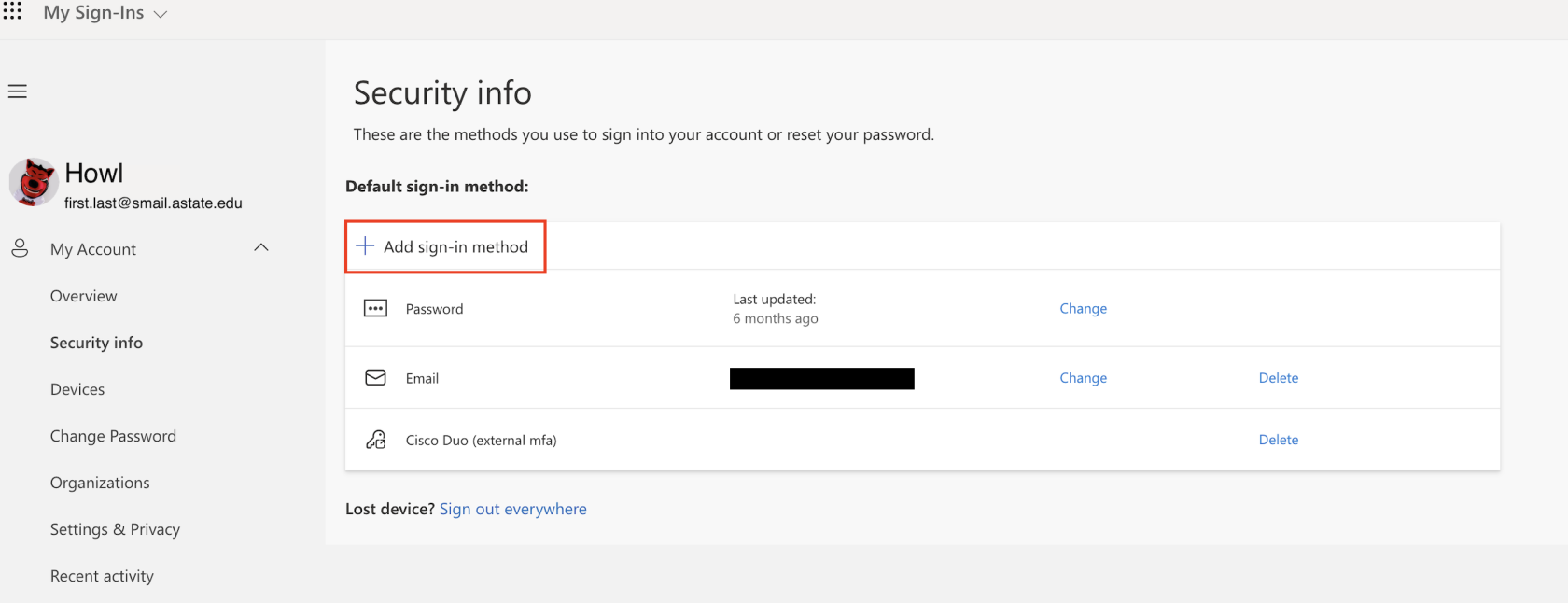Viewport: 1568px width, 603px height.
Task: Toggle the hamburger navigation menu
Action: (x=18, y=91)
